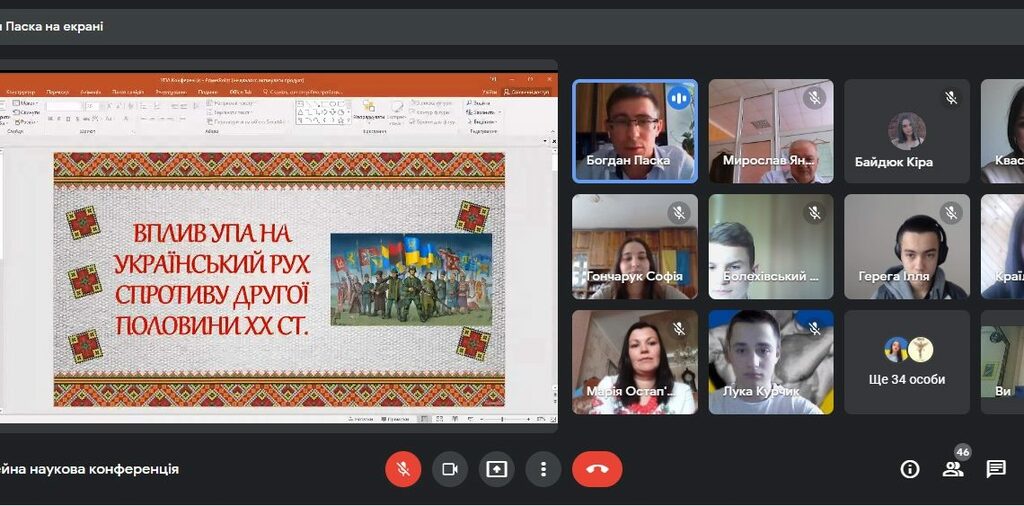
Task: Open the chat panel icon
Action: pyautogui.click(x=996, y=469)
